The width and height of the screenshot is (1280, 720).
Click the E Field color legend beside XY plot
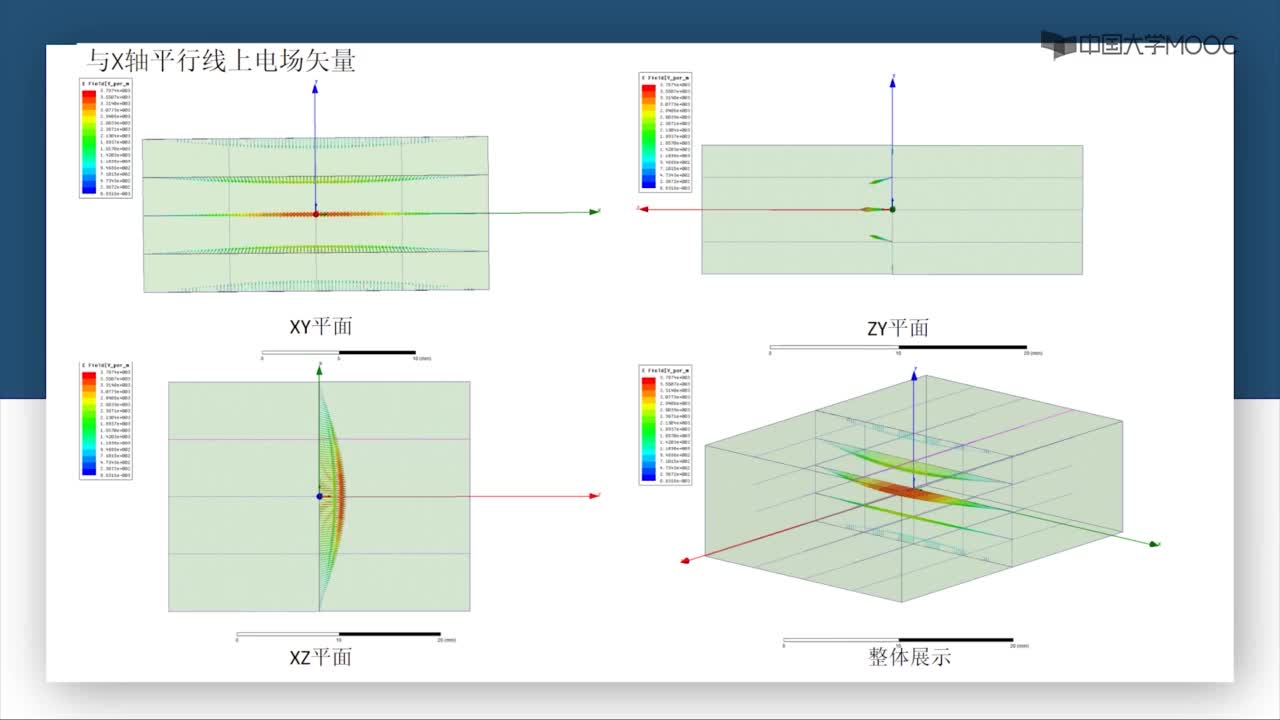[105, 138]
